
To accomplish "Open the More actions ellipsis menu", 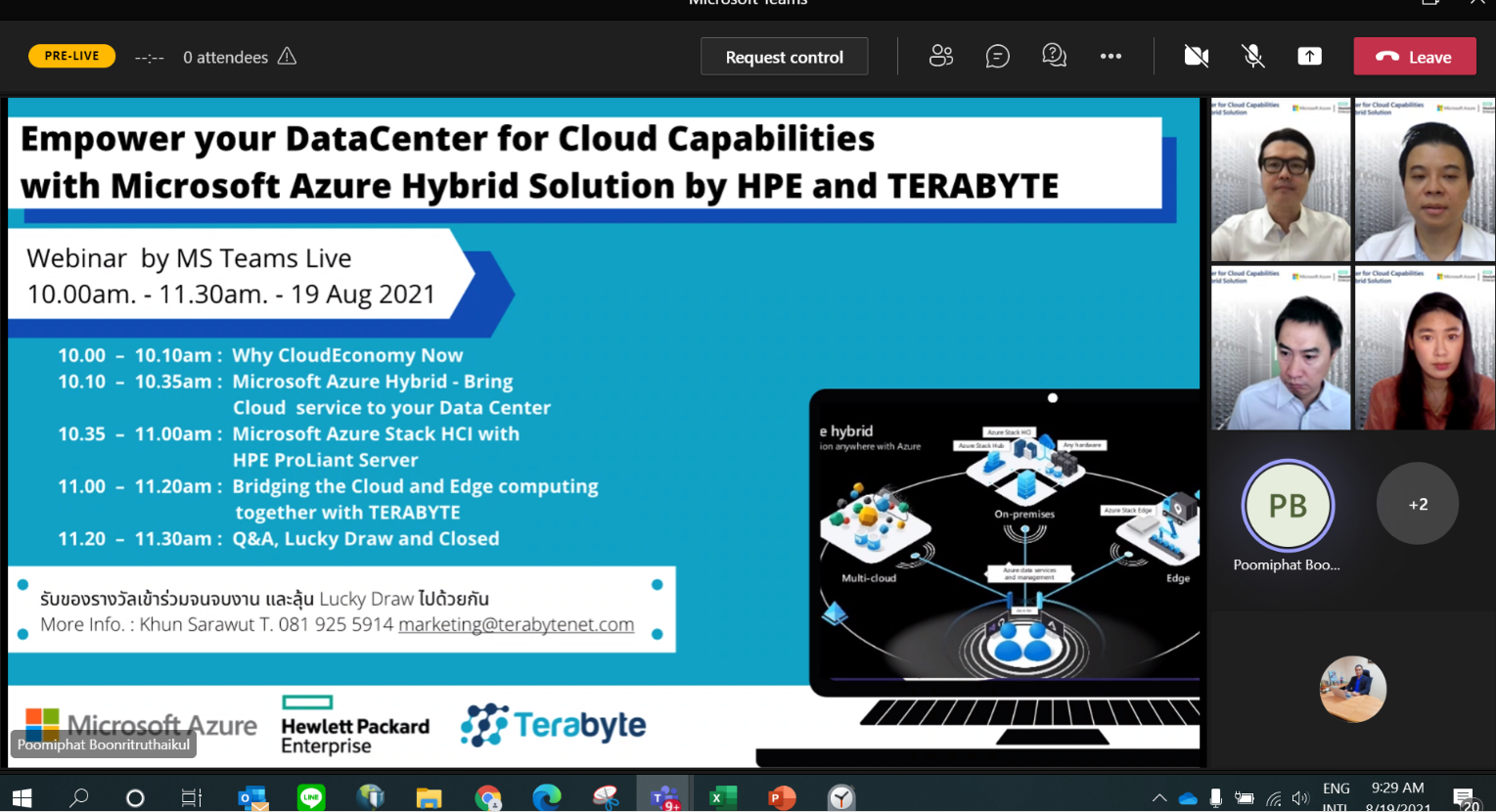I will point(1111,56).
